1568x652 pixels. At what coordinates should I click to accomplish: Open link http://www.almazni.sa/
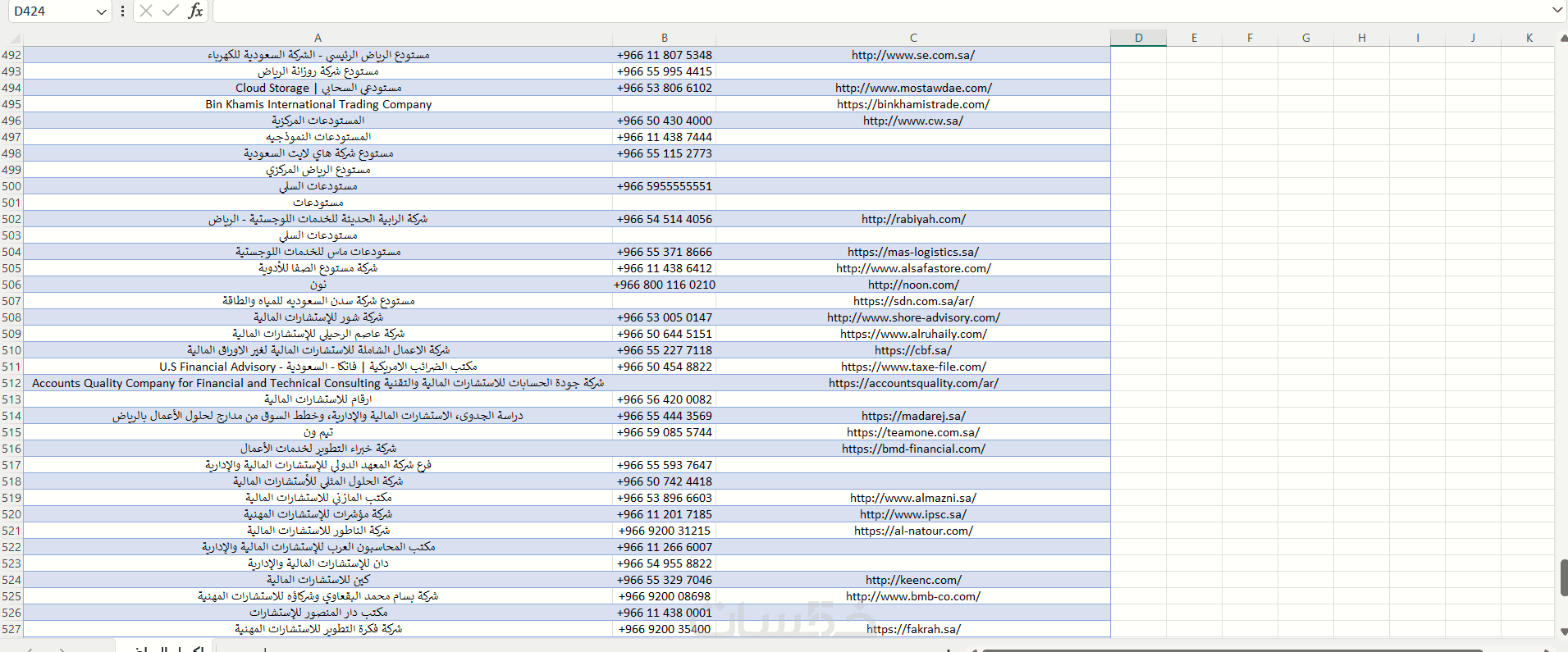coord(913,498)
